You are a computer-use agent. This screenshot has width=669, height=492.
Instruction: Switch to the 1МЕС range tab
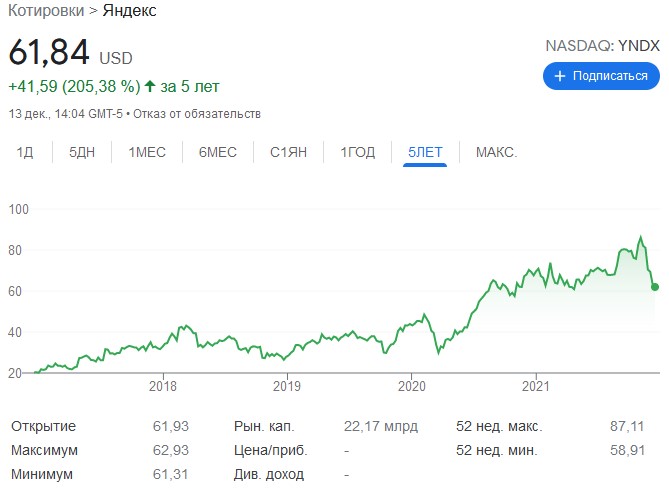click(x=147, y=152)
